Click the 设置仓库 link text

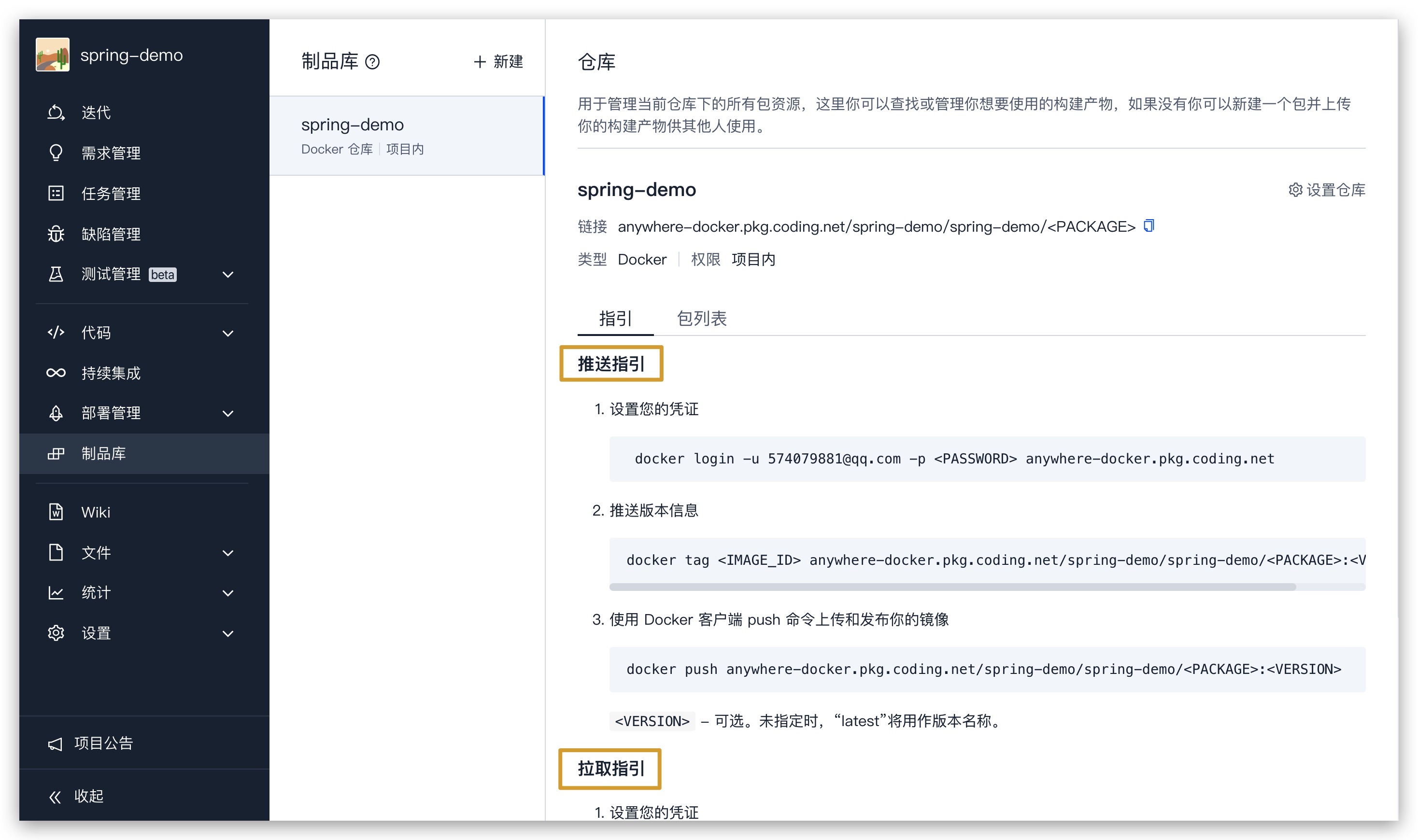click(x=1336, y=190)
